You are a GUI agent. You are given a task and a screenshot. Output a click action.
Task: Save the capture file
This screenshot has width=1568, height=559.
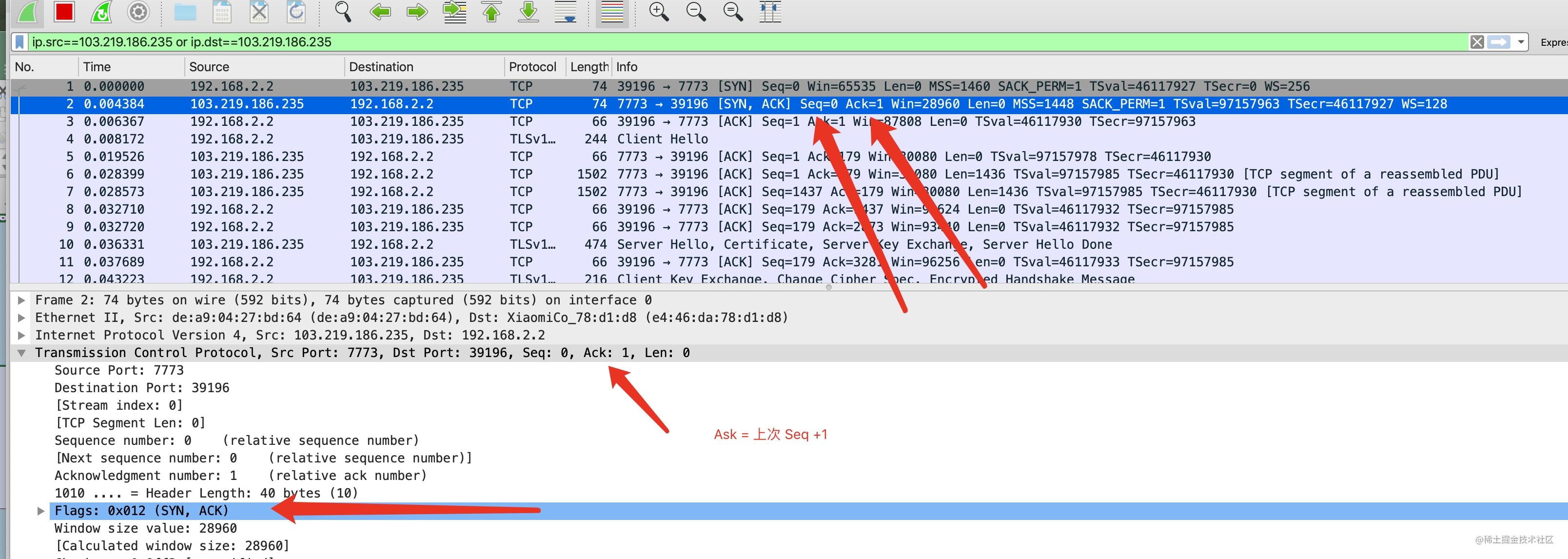tap(222, 12)
